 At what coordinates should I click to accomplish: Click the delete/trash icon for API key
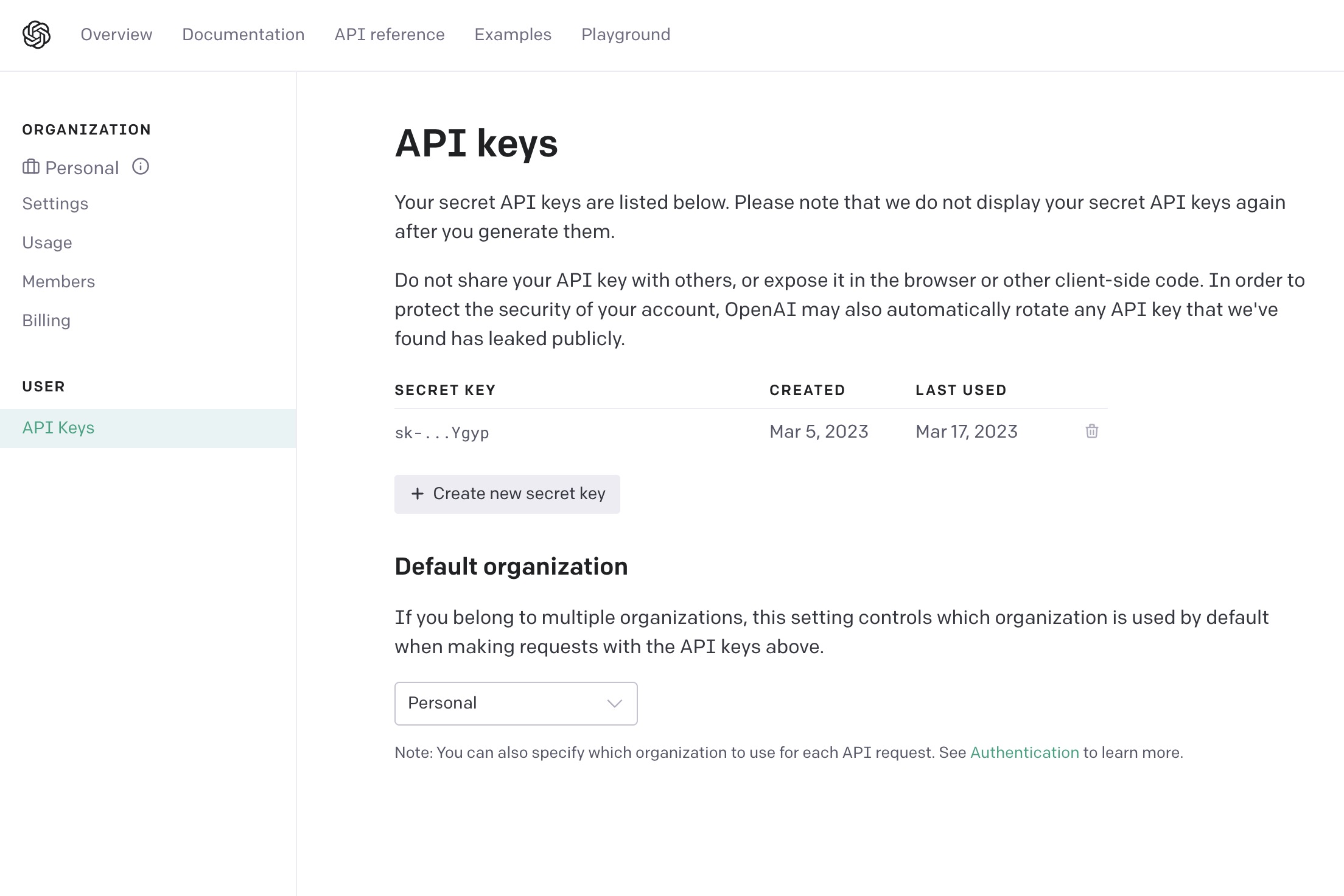(x=1092, y=431)
